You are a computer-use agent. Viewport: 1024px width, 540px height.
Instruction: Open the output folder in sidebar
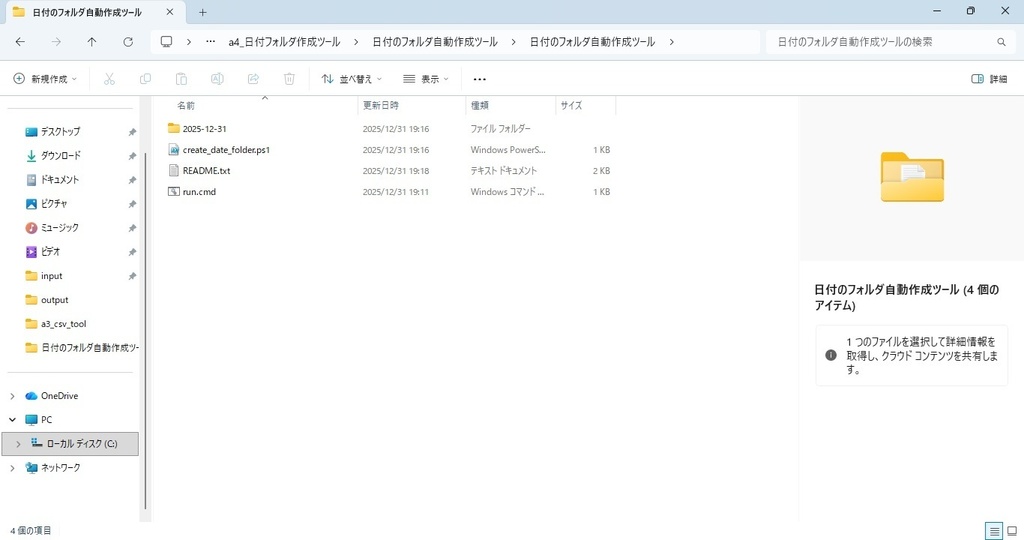(54, 300)
